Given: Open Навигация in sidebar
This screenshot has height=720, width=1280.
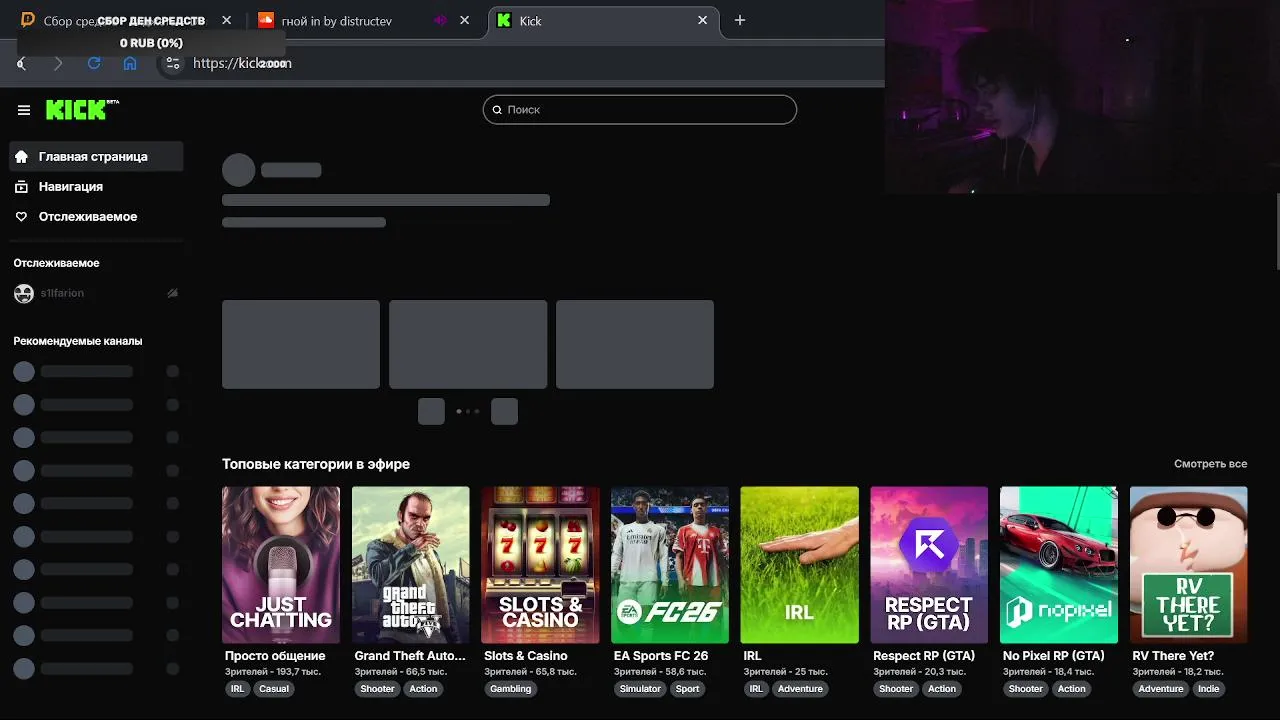Looking at the screenshot, I should [x=96, y=187].
